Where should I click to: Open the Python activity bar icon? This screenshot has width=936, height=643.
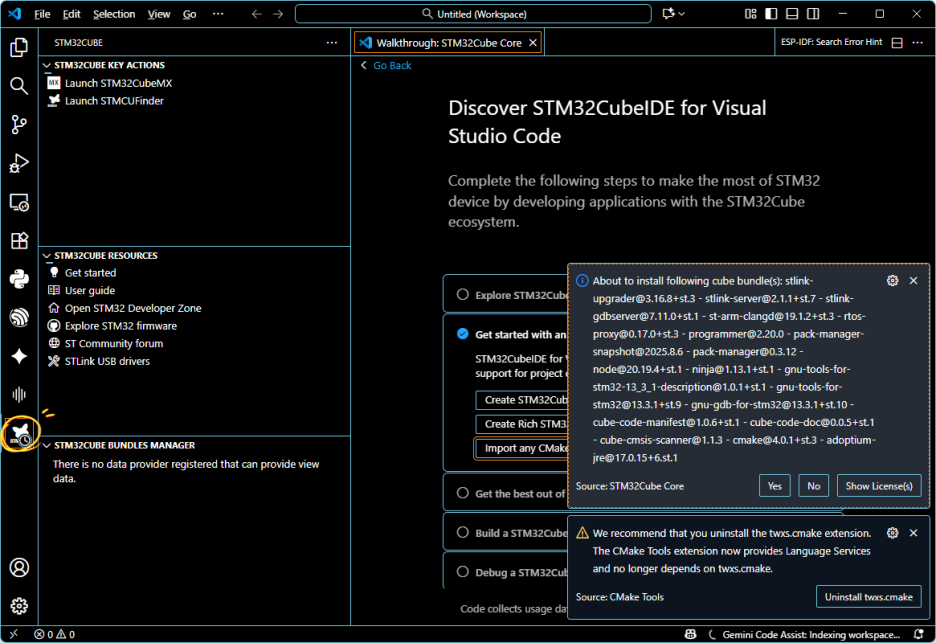coord(19,279)
